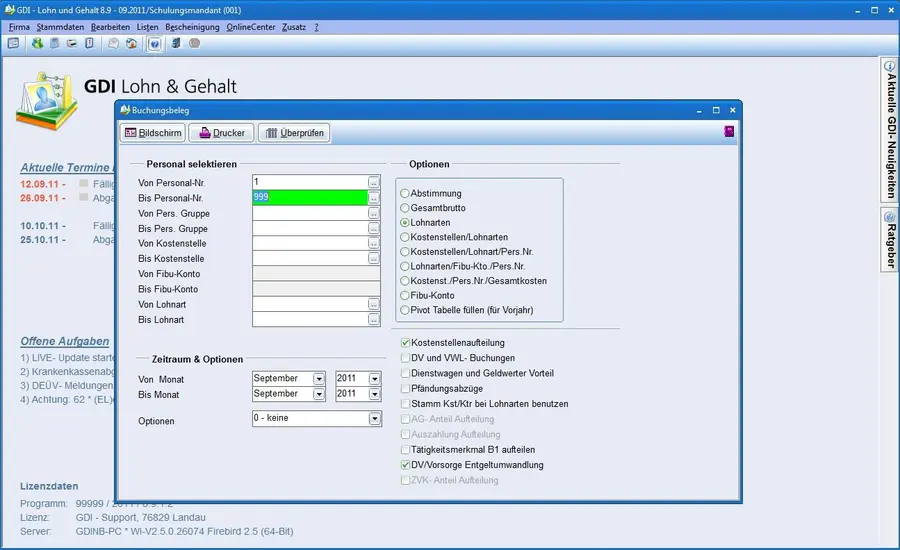Select the Fibu-Konto radio option

(x=405, y=296)
